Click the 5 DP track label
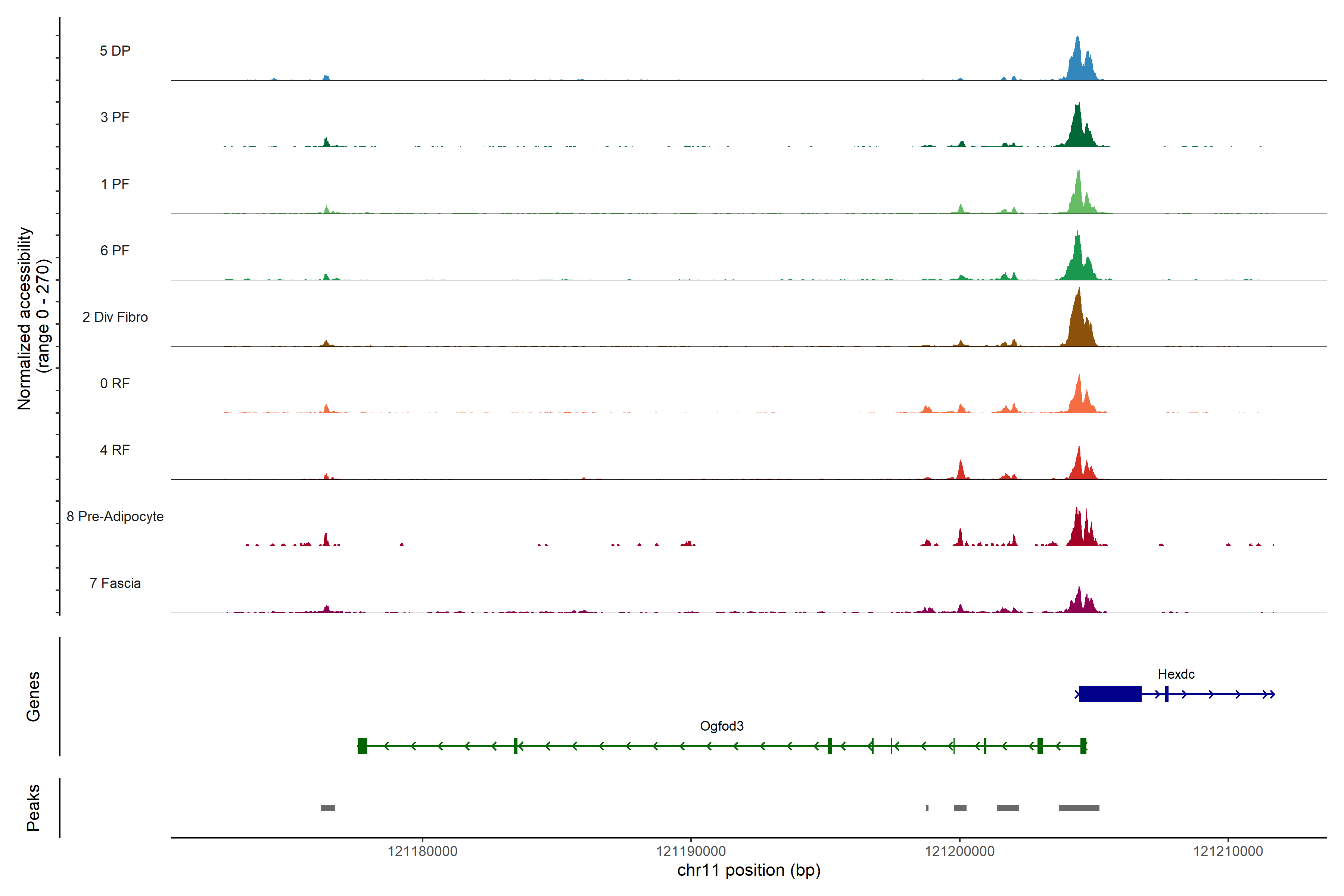The width and height of the screenshot is (1344, 896). pyautogui.click(x=115, y=51)
